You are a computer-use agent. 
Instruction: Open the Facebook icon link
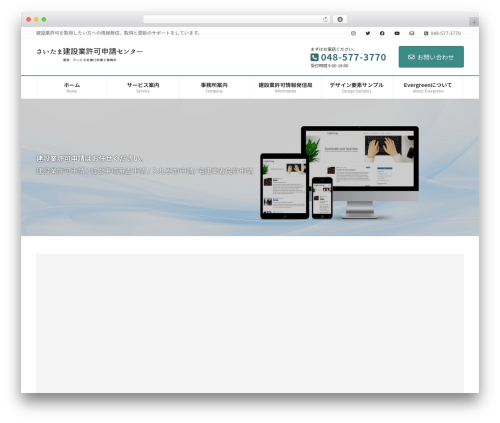(382, 33)
